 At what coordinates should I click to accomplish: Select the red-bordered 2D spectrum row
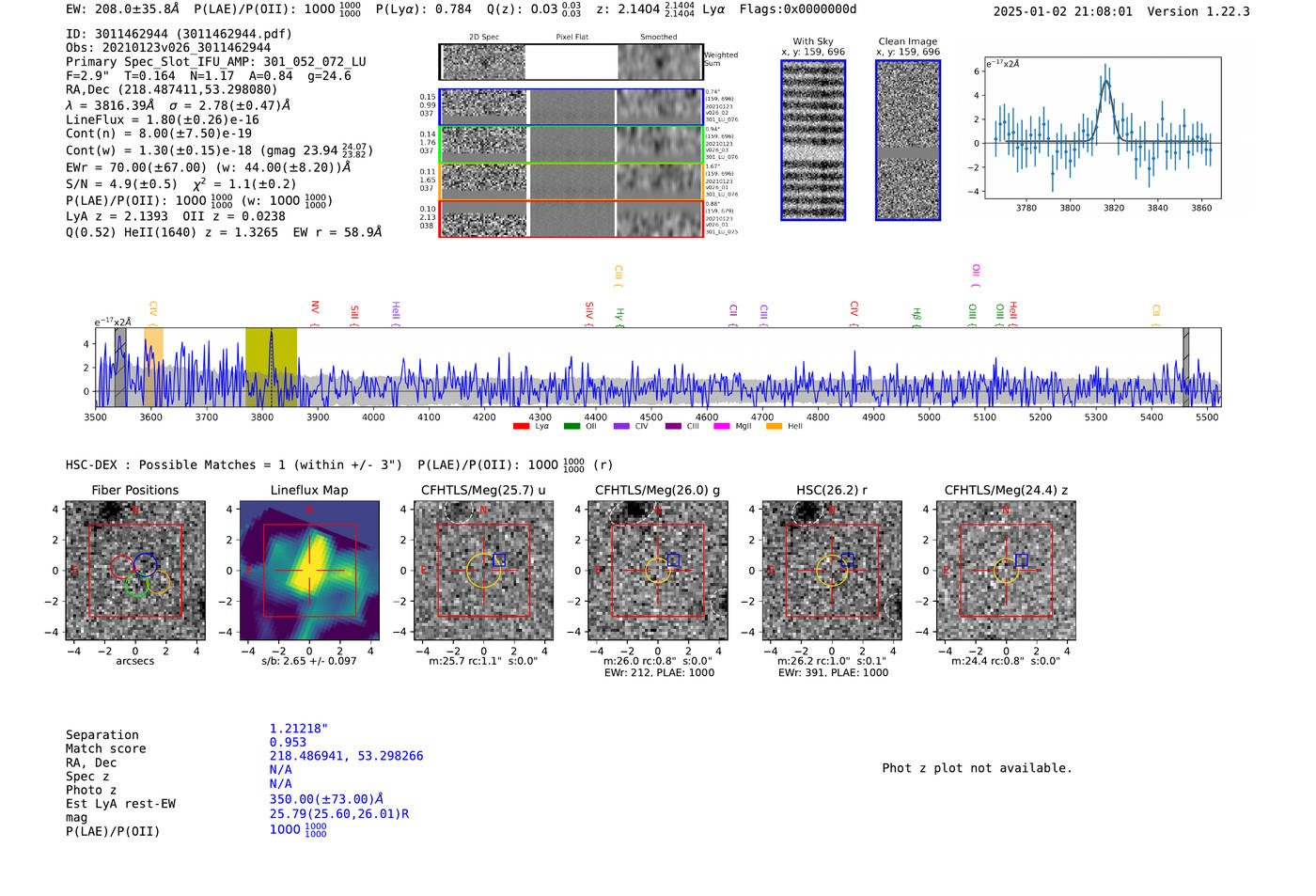click(572, 218)
